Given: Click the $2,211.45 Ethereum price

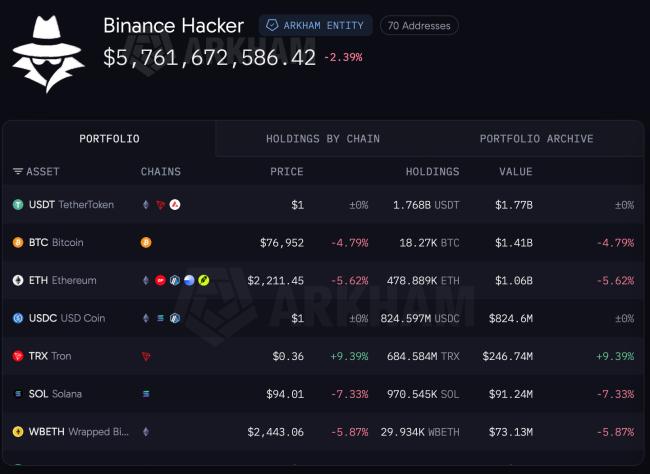Looking at the screenshot, I should 276,281.
